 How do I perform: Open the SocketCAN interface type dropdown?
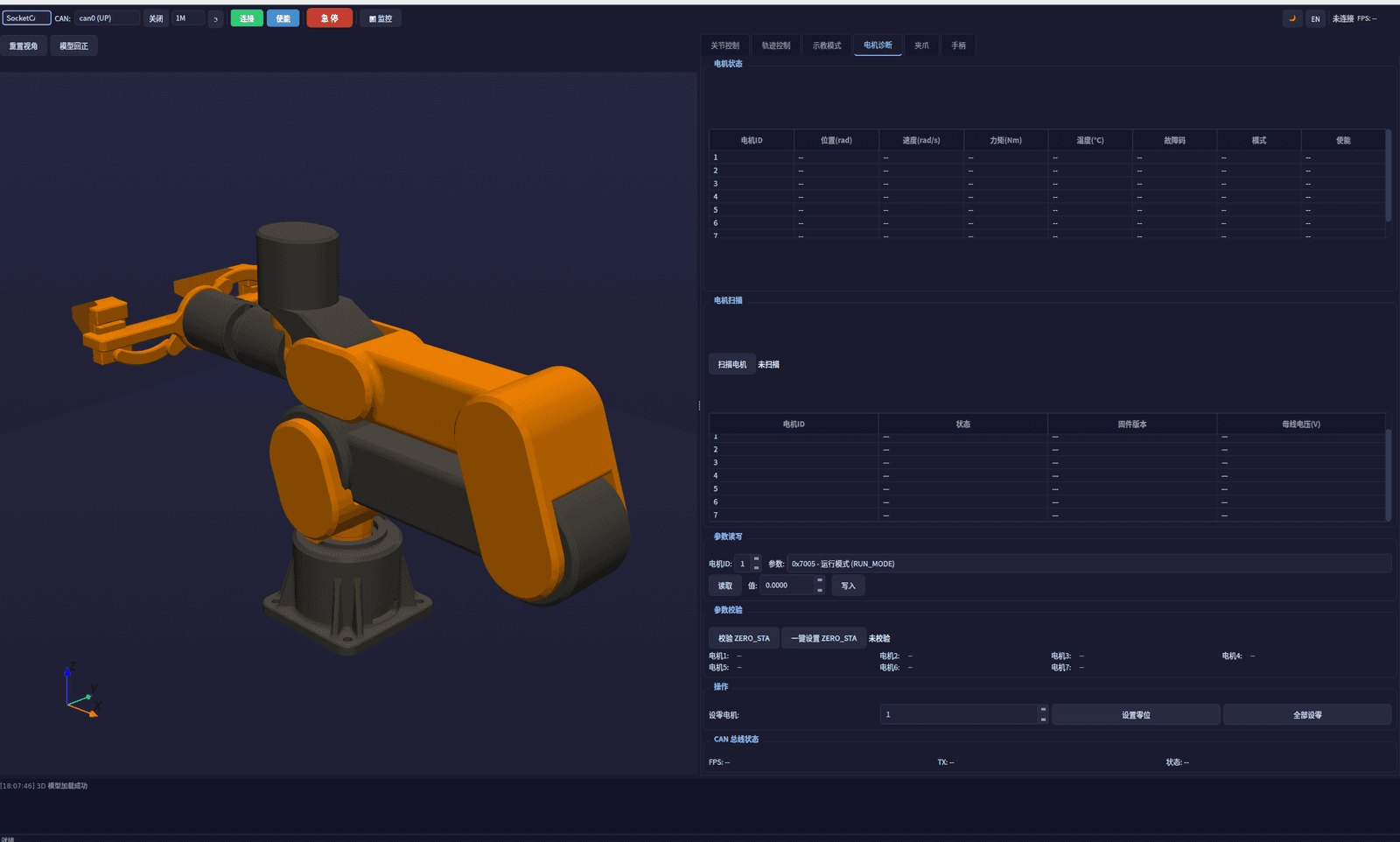click(x=26, y=18)
